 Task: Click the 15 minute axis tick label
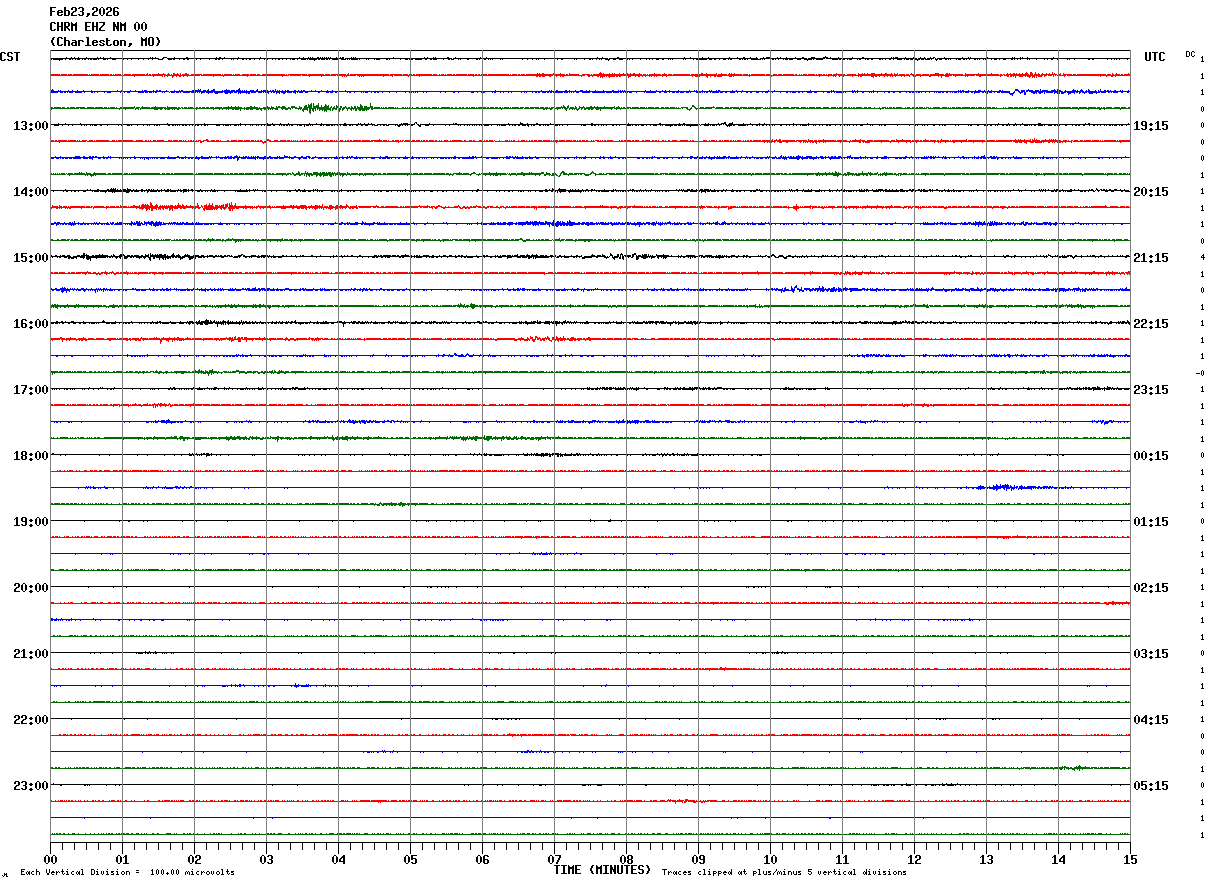click(1130, 859)
